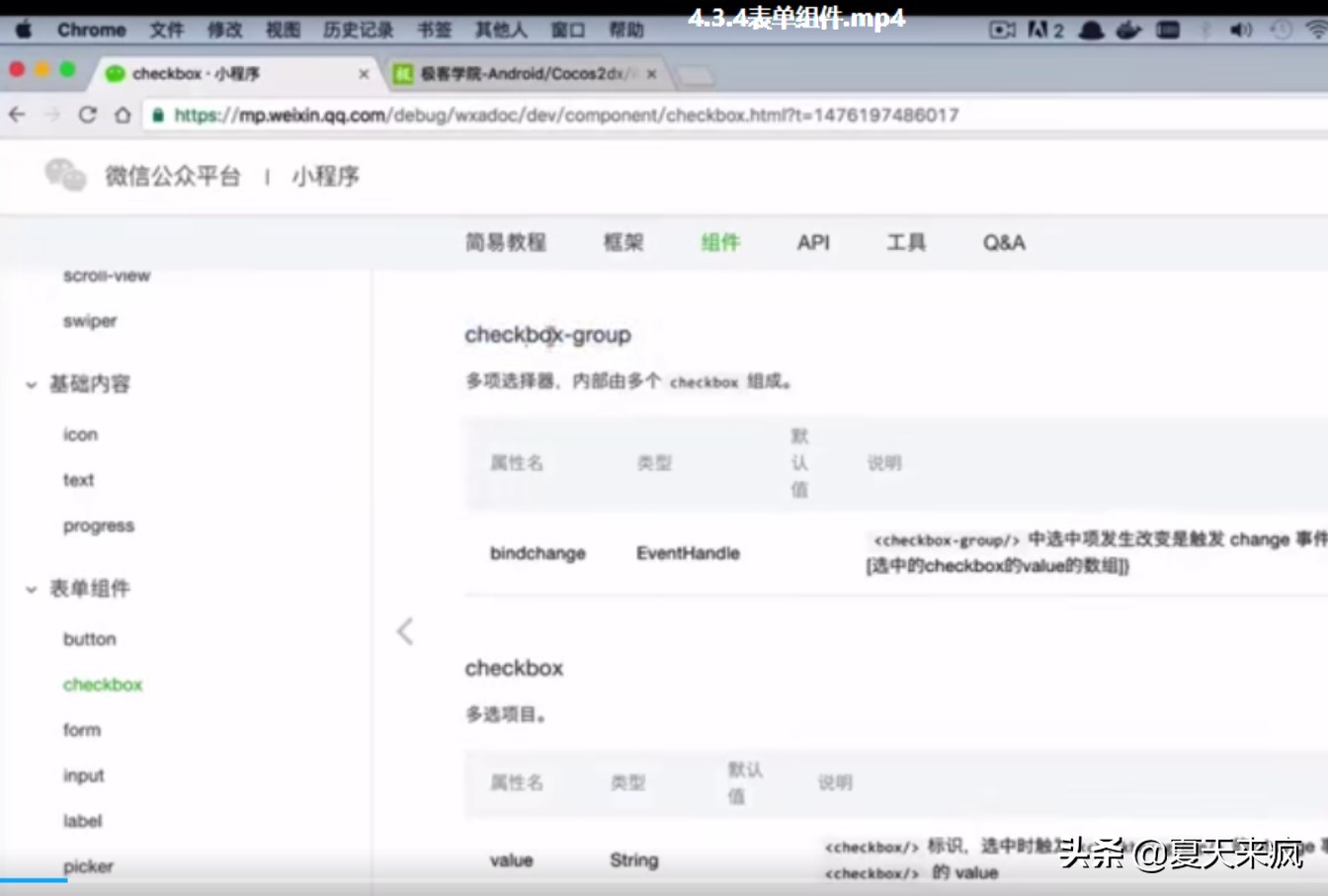
Task: Select the 简易教程 navigation tab
Action: pyautogui.click(x=506, y=242)
